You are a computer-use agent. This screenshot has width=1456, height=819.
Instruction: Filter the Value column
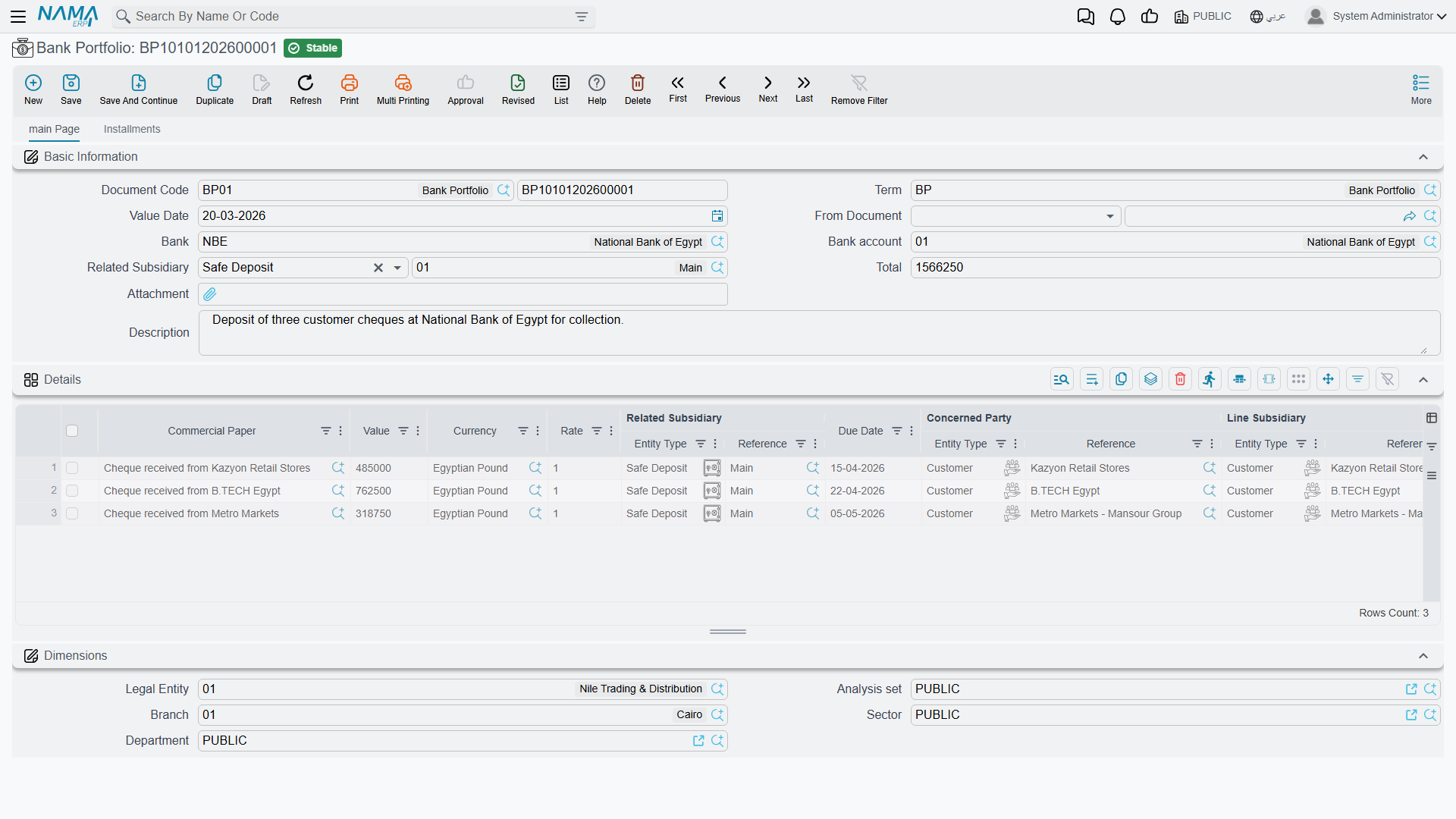403,431
